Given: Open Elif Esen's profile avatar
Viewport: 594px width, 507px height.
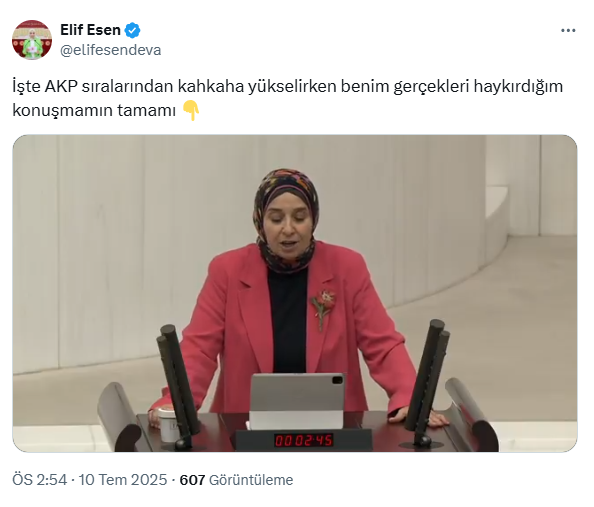Looking at the screenshot, I should (x=32, y=40).
